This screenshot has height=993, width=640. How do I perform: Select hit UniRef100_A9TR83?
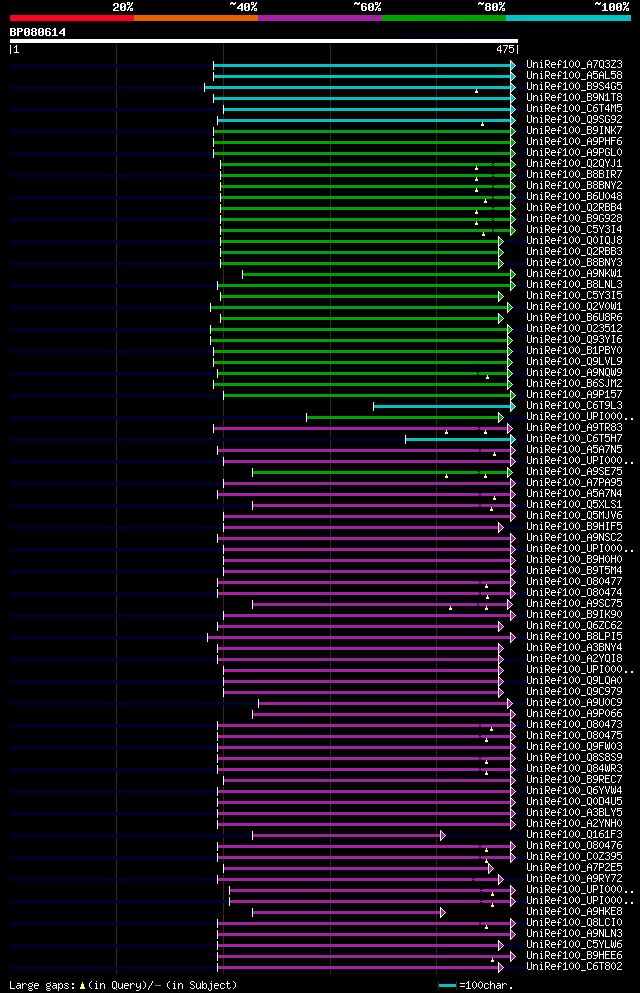(574, 427)
